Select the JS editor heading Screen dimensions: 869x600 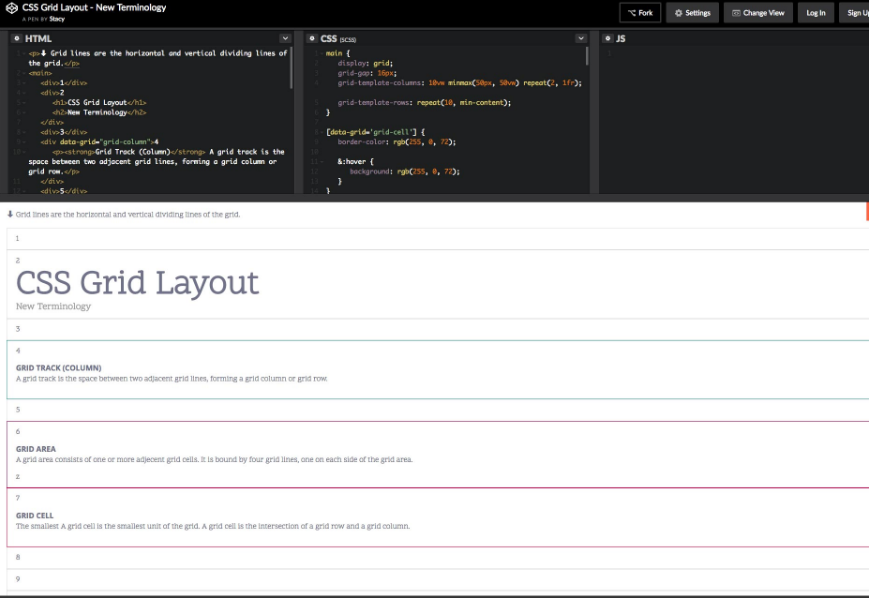click(621, 38)
